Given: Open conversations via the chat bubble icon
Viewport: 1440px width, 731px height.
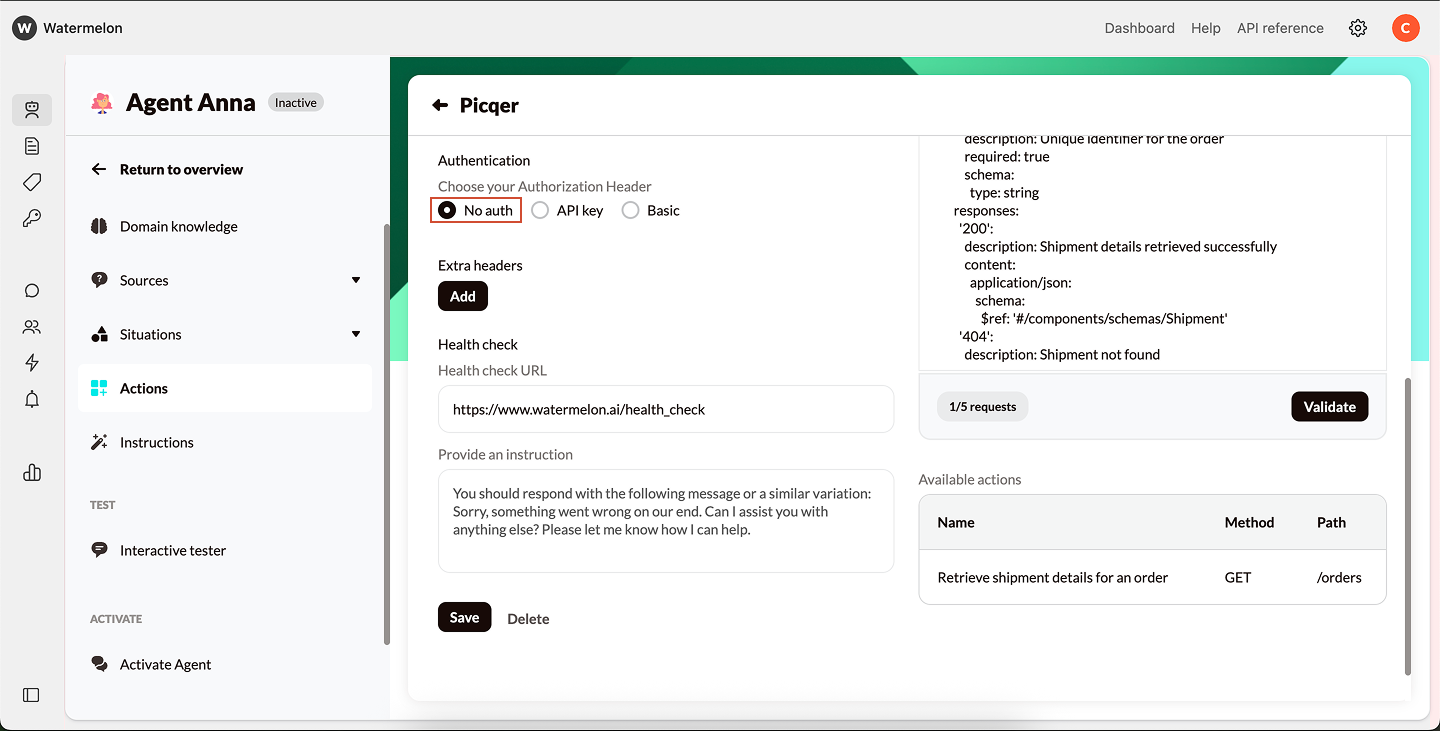Looking at the screenshot, I should click(x=31, y=290).
